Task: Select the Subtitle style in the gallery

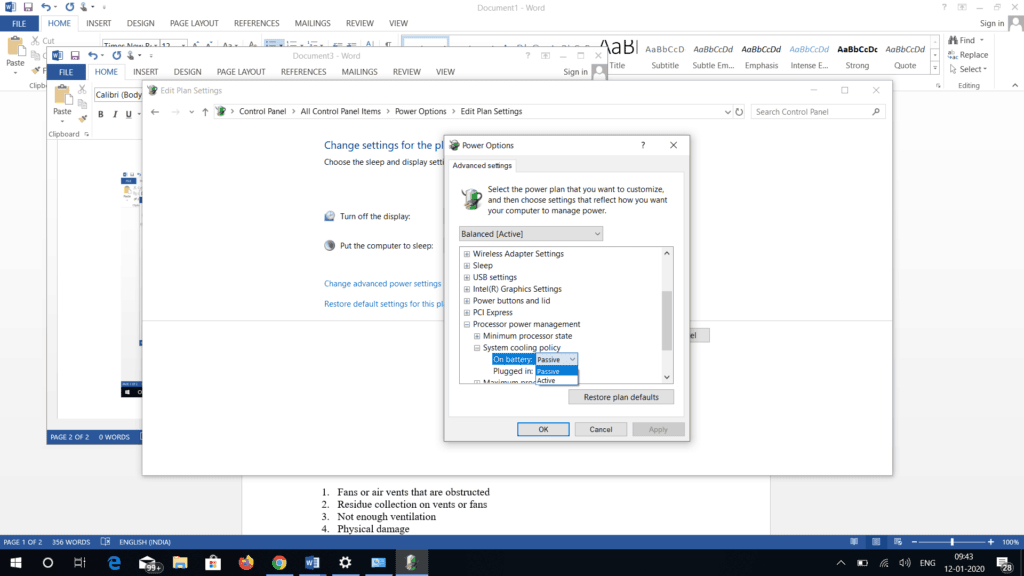Action: point(665,57)
